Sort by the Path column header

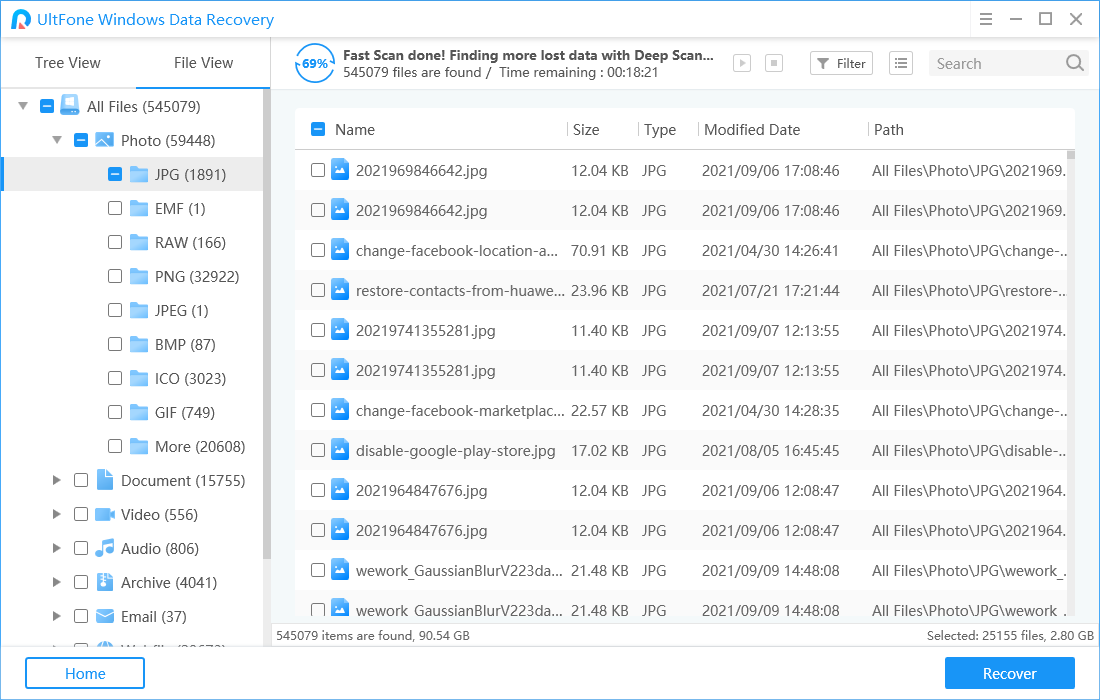pos(889,130)
